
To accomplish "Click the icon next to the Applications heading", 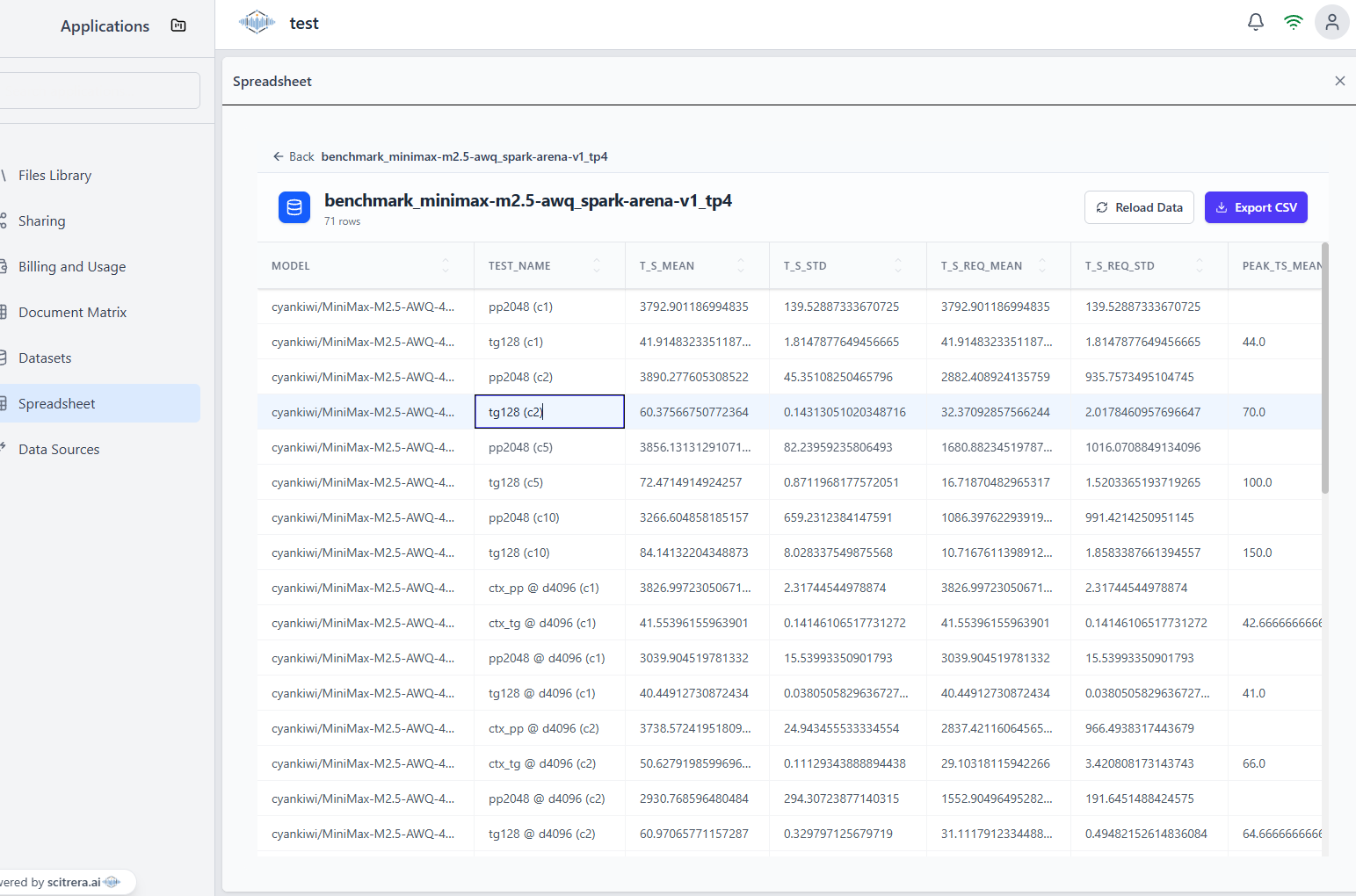I will click(178, 25).
